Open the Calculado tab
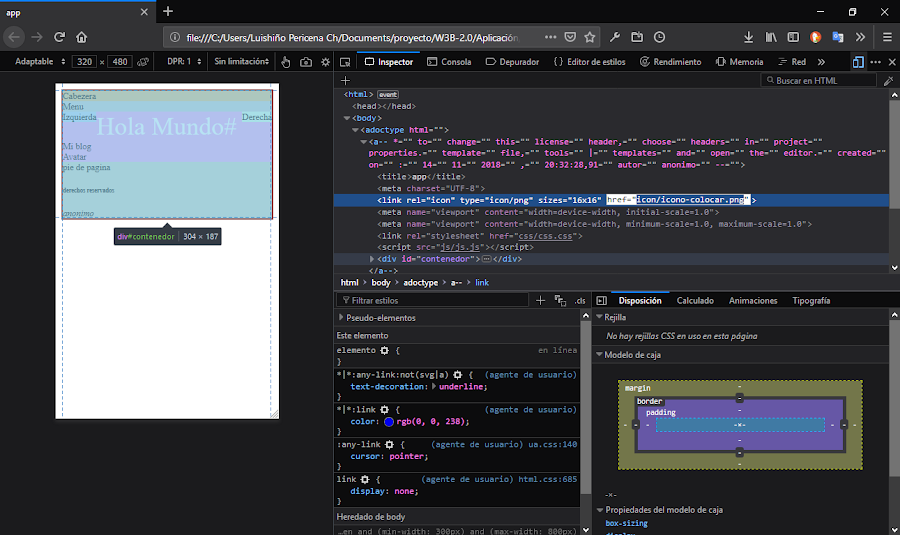Image resolution: width=900 pixels, height=535 pixels. (695, 300)
